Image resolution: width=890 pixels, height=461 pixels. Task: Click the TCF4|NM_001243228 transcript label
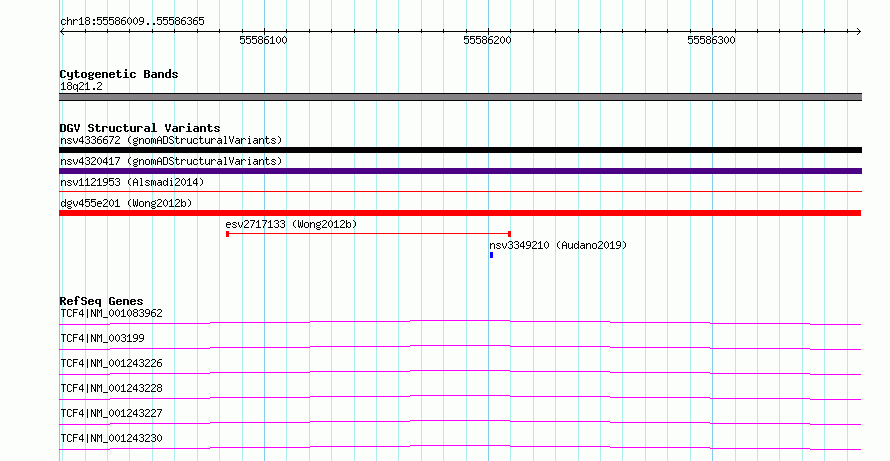point(111,388)
